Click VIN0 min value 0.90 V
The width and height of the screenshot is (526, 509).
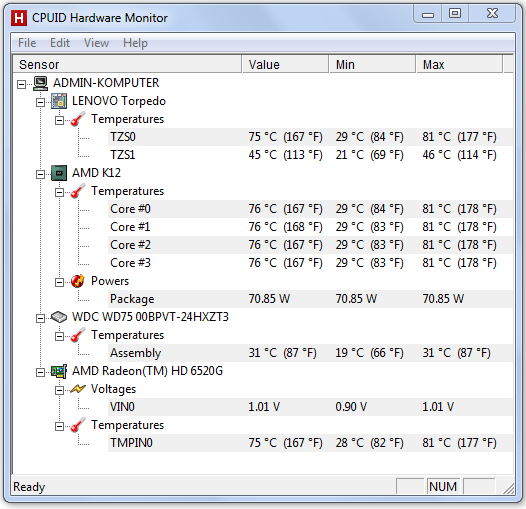351,407
